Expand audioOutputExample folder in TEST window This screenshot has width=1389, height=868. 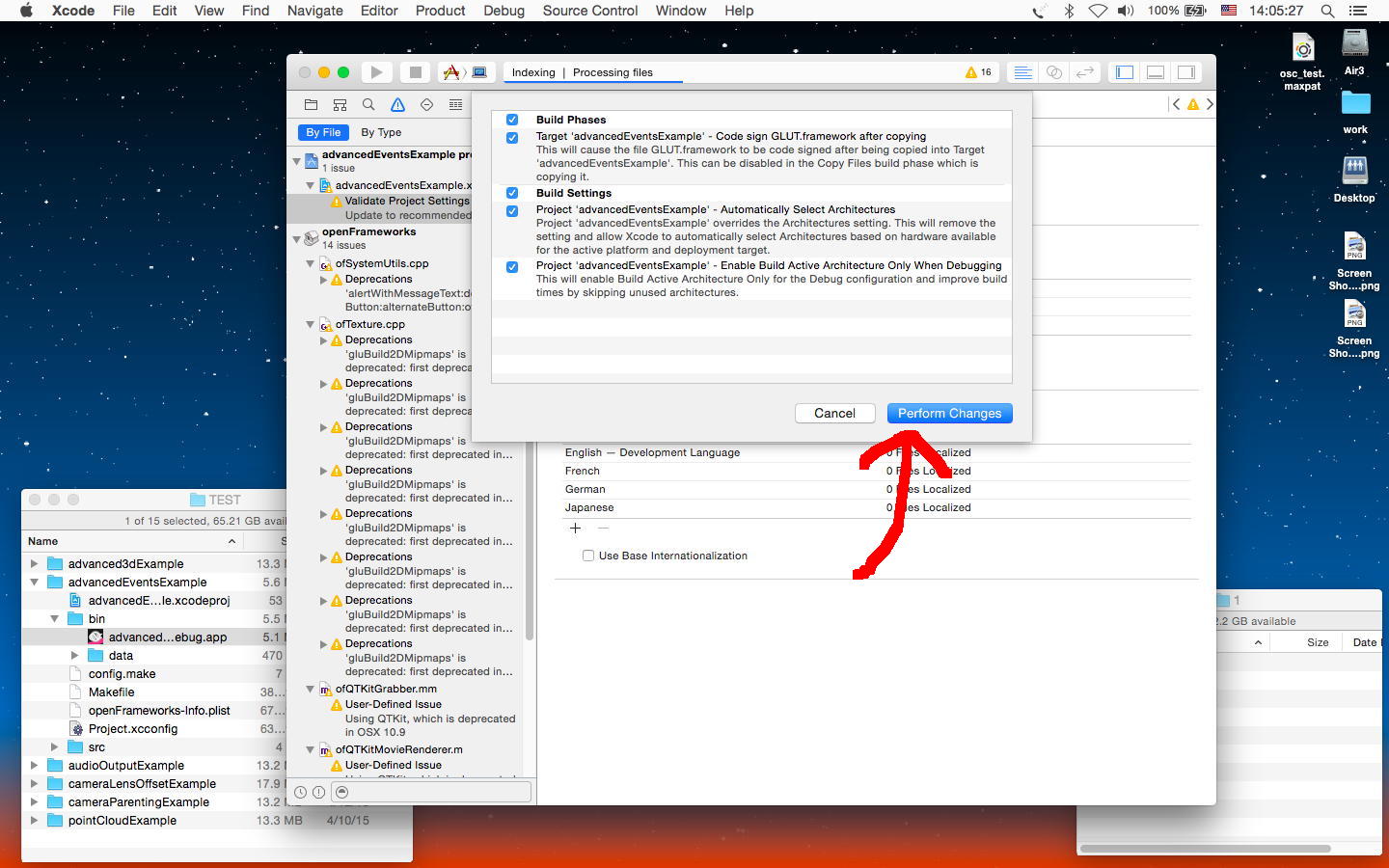(x=35, y=765)
